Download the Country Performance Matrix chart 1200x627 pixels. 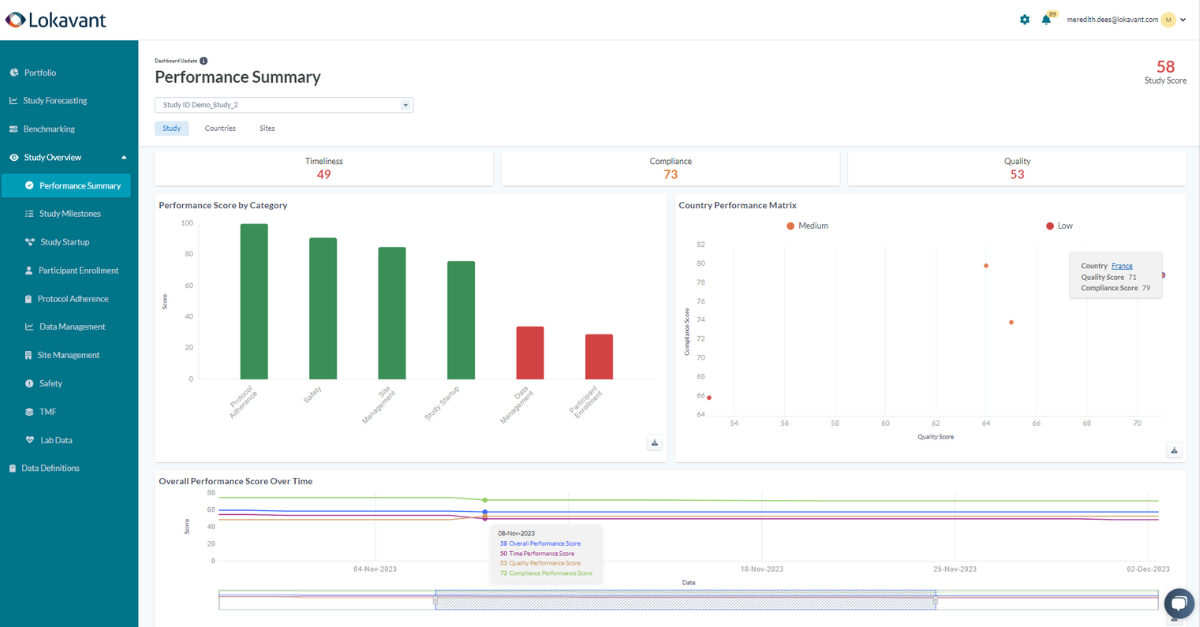coord(1174,451)
